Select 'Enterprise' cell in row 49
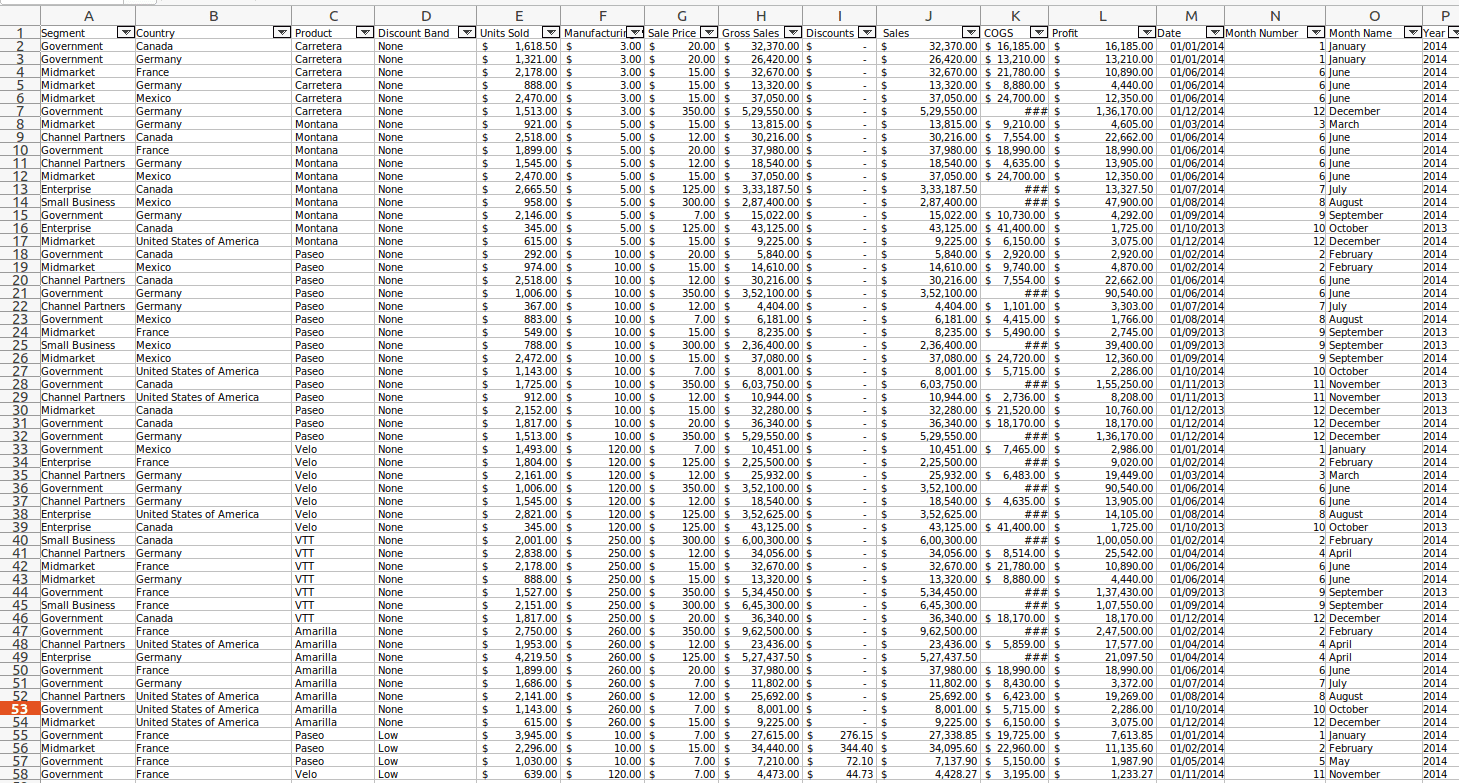 click(x=87, y=657)
